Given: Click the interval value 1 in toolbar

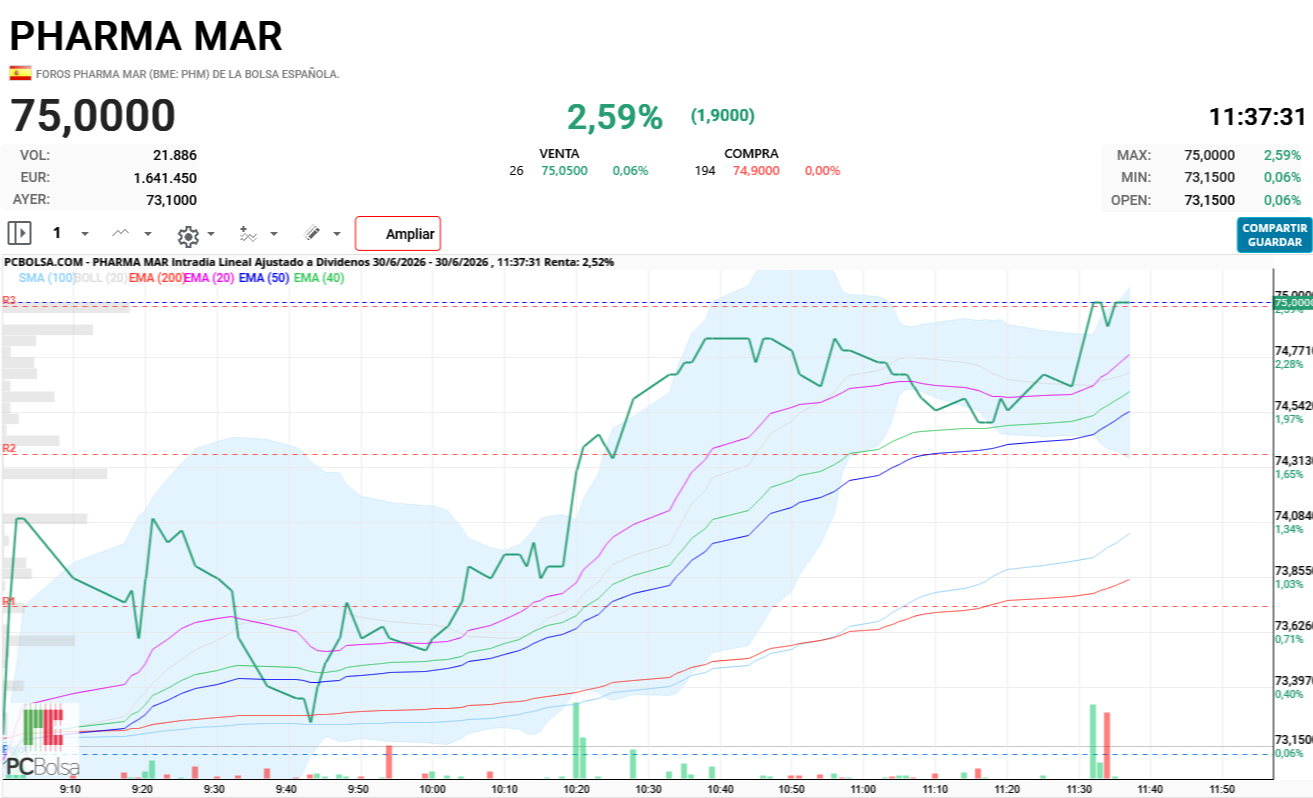Looking at the screenshot, I should (57, 233).
